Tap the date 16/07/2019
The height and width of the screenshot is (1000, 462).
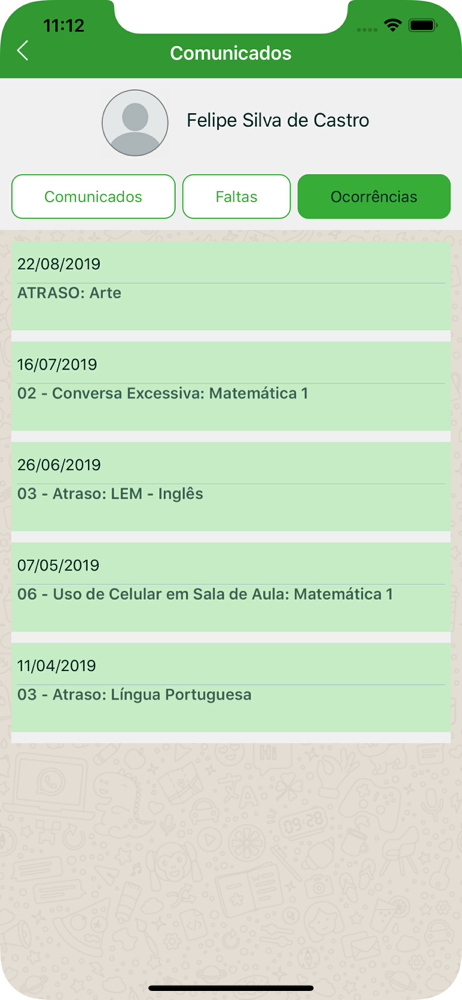[57, 365]
